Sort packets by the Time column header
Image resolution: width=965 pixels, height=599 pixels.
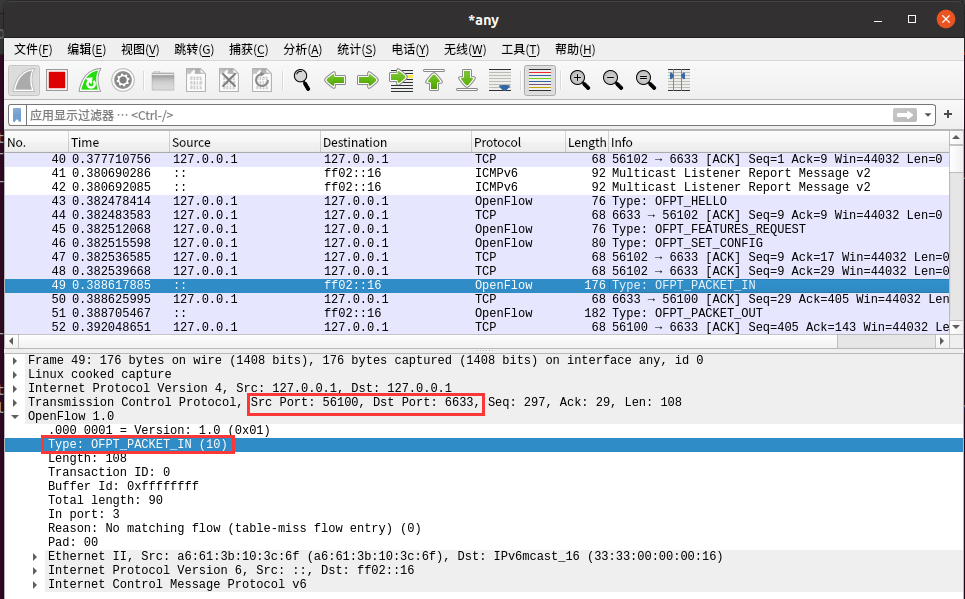point(119,142)
